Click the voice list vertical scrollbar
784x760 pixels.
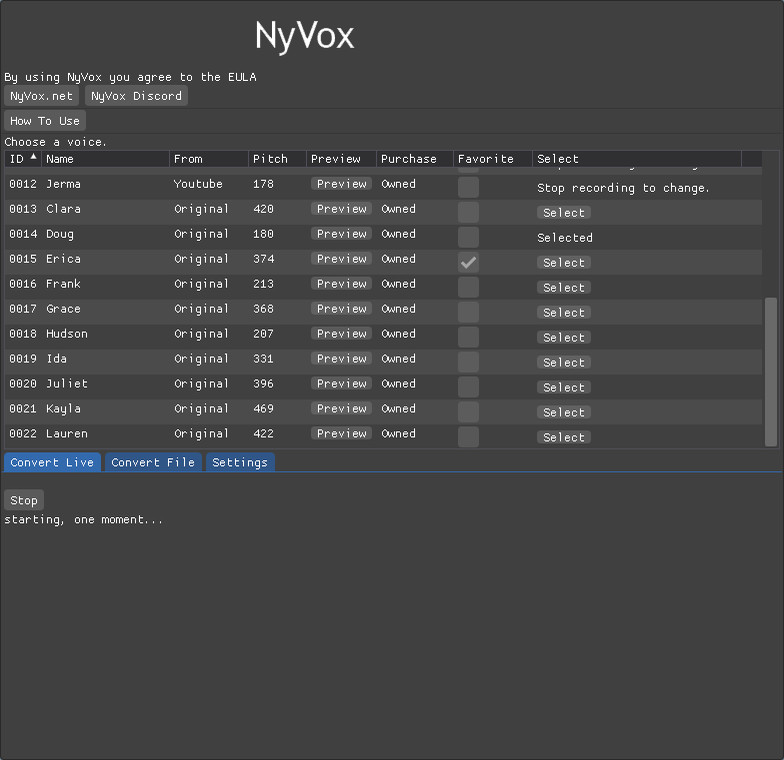coord(770,370)
